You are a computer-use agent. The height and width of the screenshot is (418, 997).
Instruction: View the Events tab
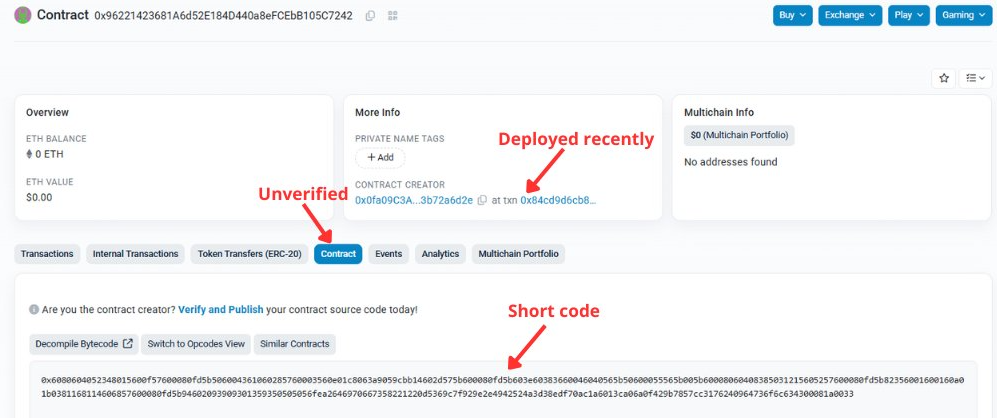click(388, 254)
